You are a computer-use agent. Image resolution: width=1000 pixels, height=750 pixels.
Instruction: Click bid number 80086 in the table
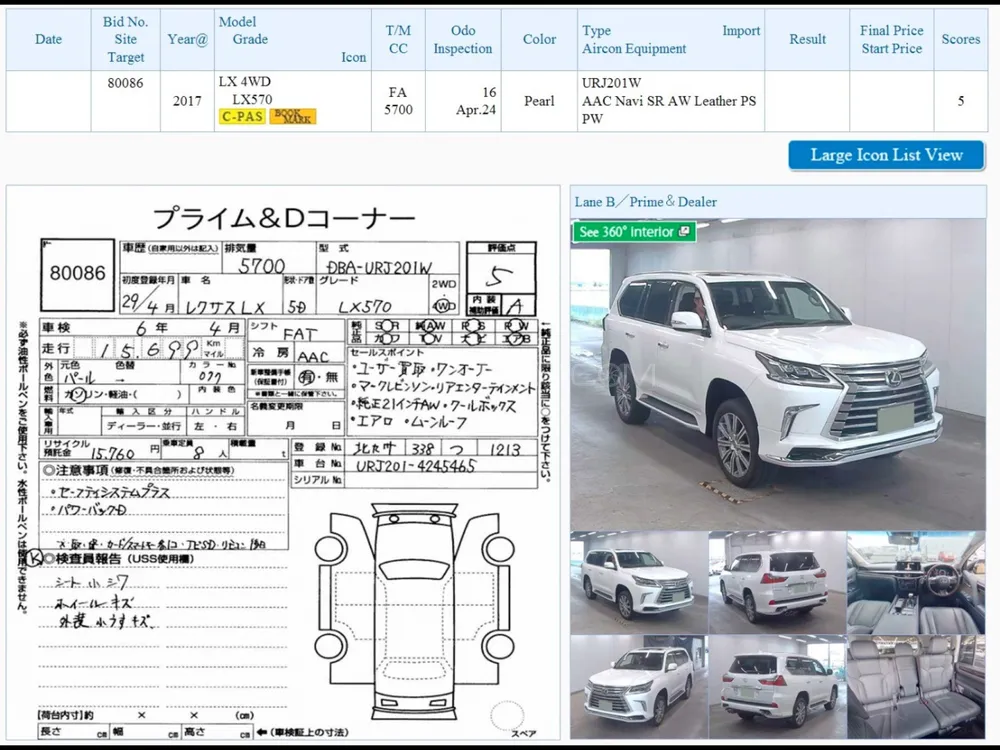point(126,83)
